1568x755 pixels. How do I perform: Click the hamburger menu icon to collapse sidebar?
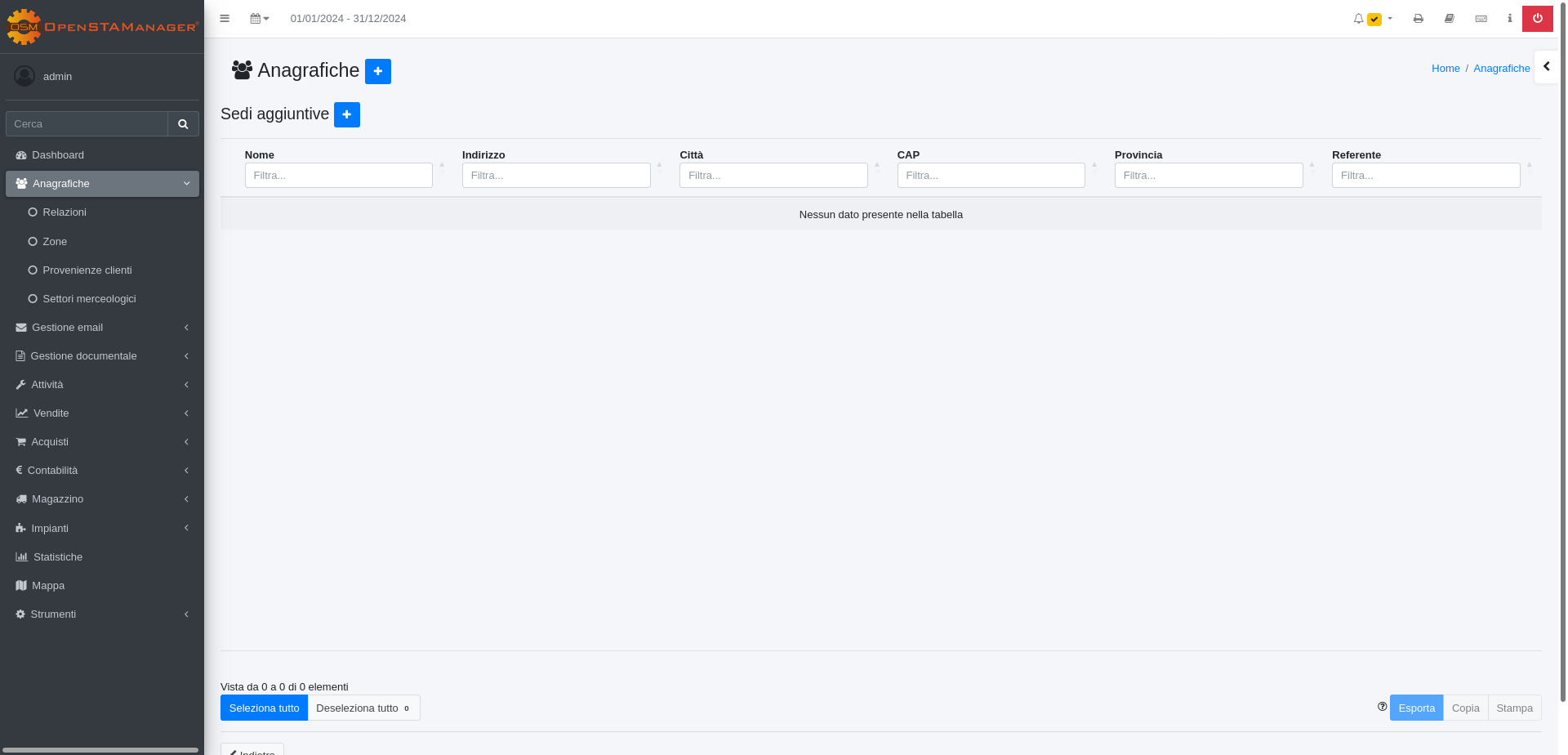(x=225, y=19)
